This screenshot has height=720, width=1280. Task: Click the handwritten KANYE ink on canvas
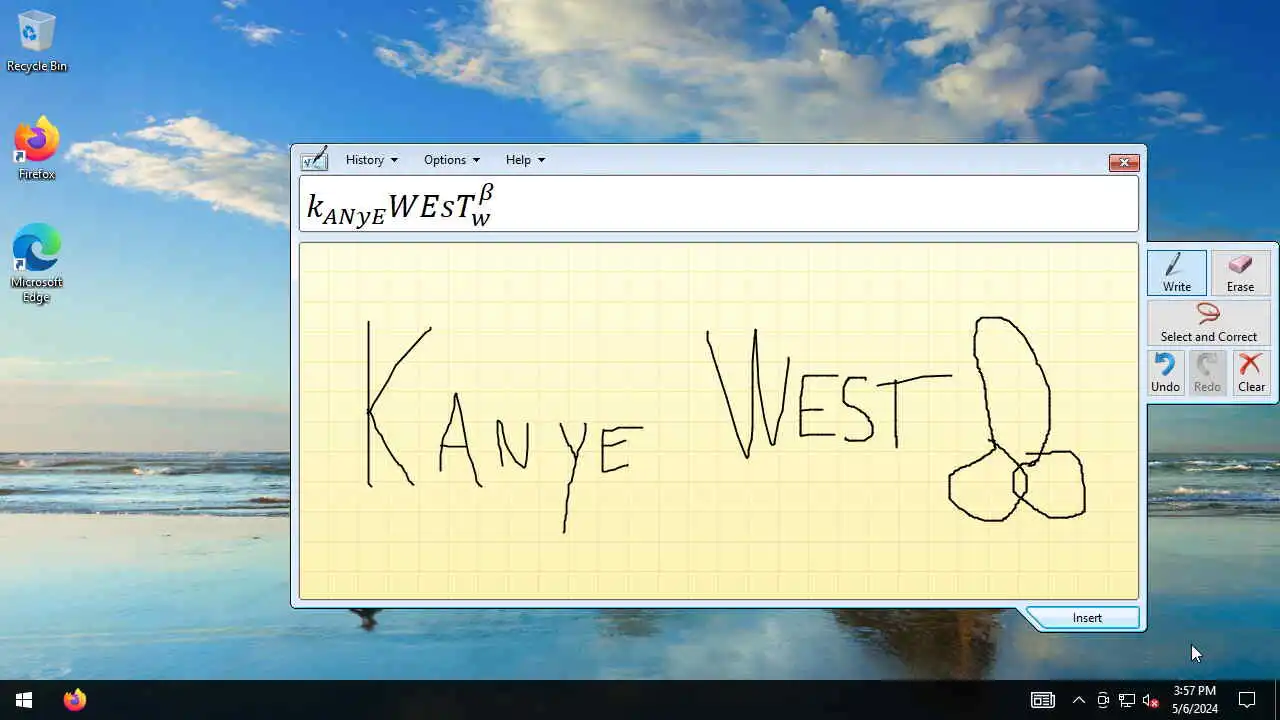pos(504,426)
